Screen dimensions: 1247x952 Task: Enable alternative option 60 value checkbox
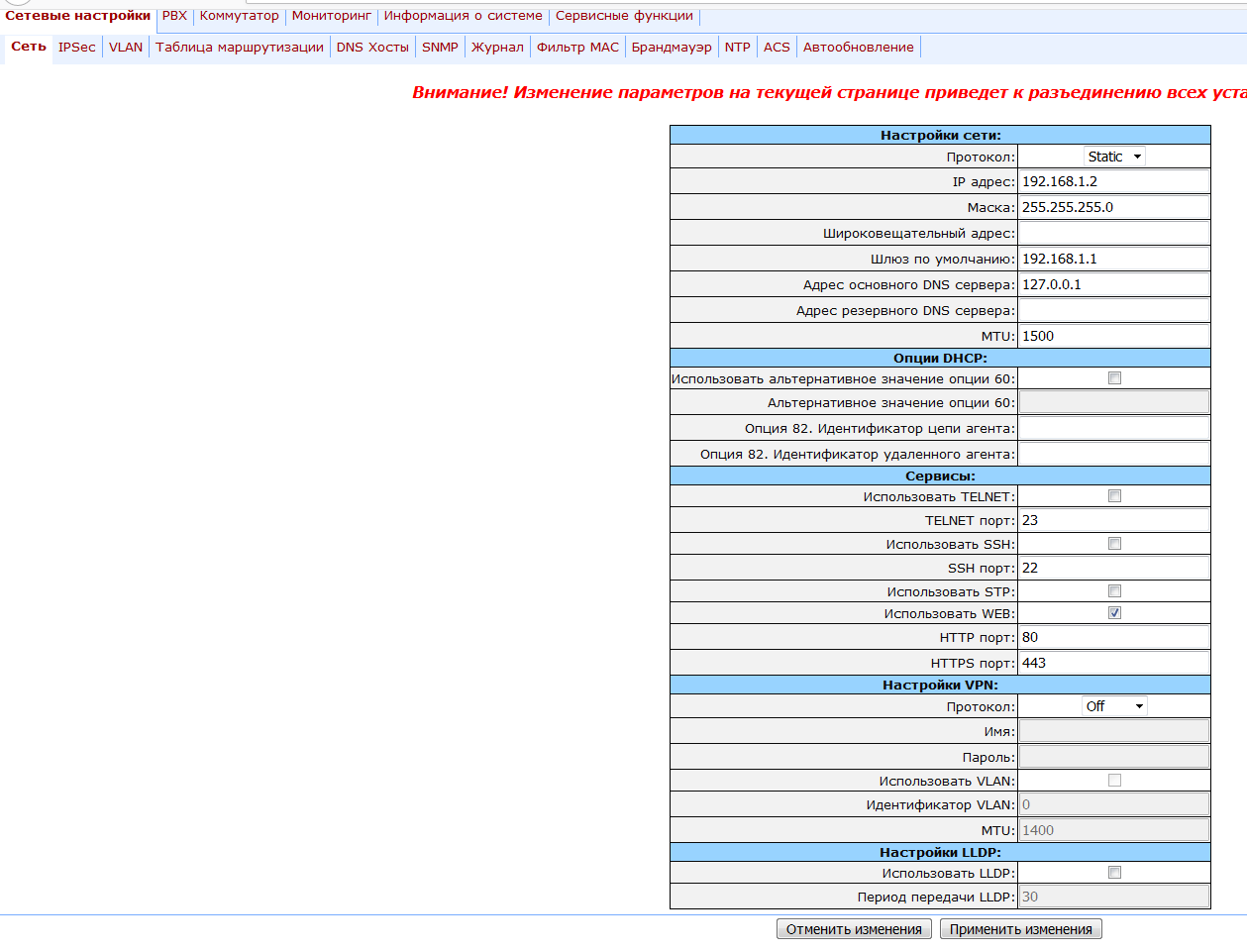[x=1114, y=378]
